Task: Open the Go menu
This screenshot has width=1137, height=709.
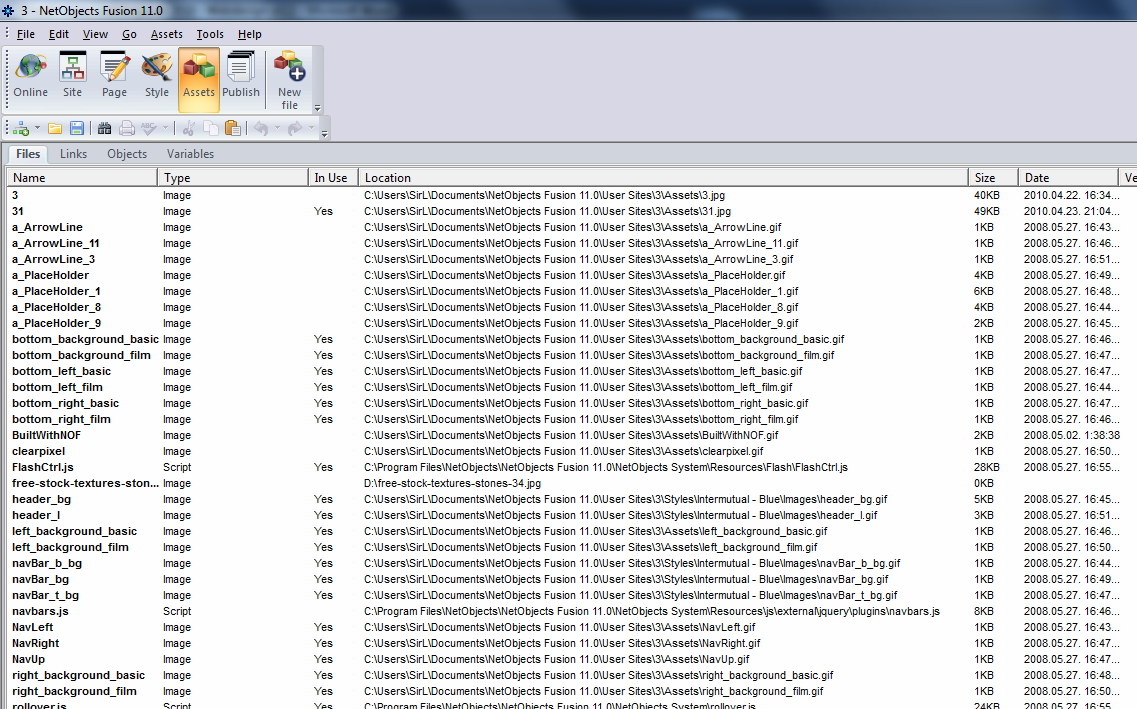Action: coord(129,34)
